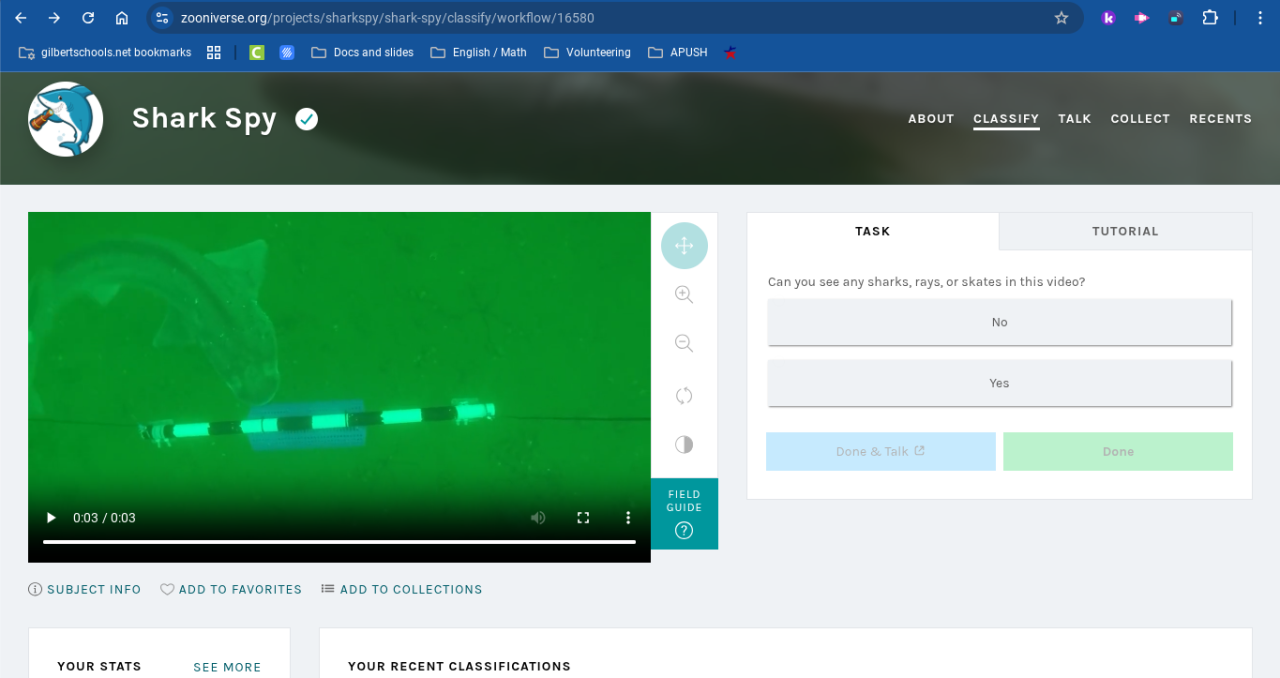Open the blue striped bookmark icon
This screenshot has height=678, width=1280.
click(287, 52)
